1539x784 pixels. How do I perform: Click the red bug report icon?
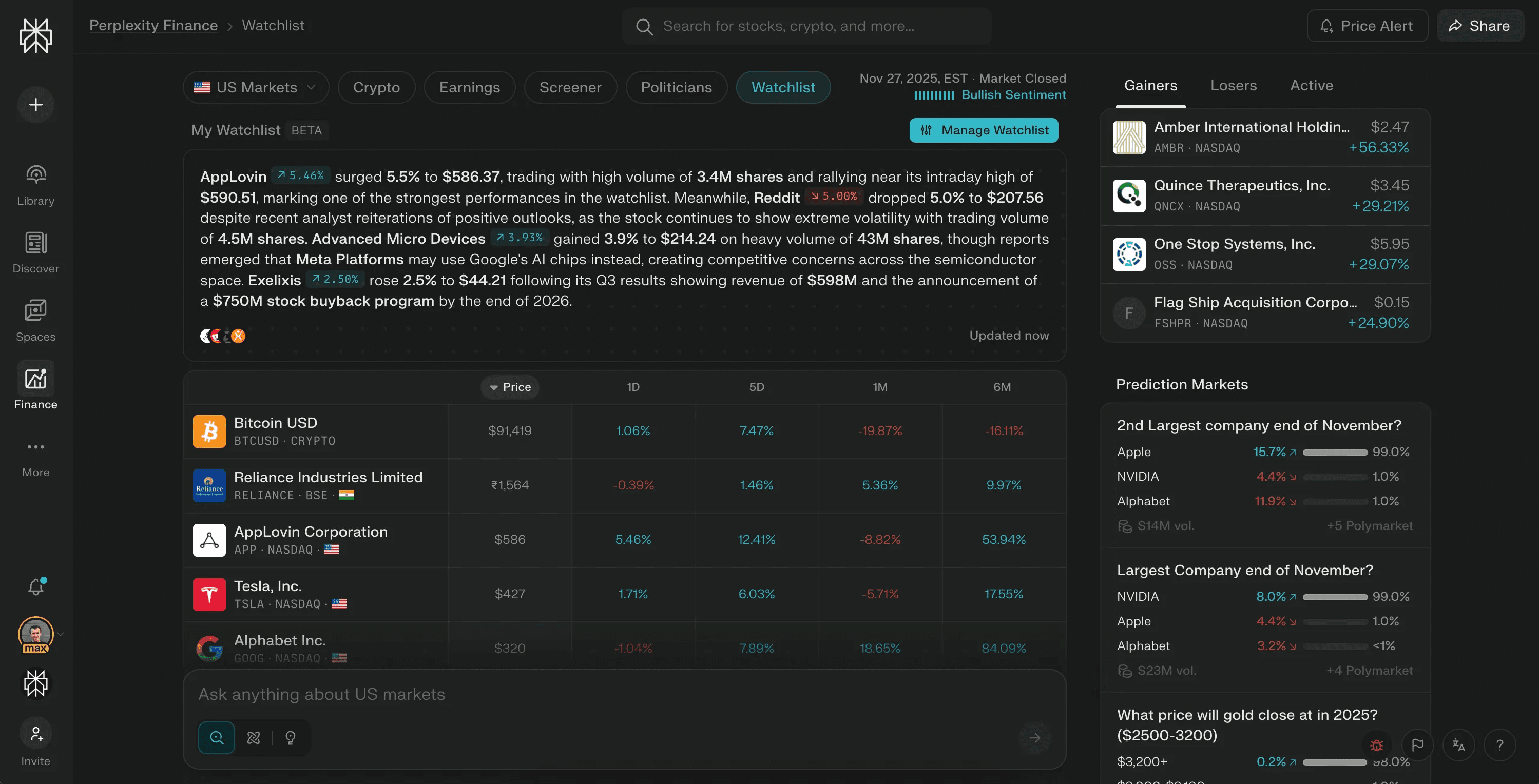(x=1376, y=744)
